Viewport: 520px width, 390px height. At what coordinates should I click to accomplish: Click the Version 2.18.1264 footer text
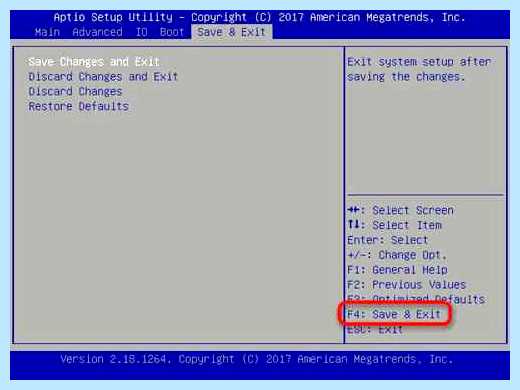pyautogui.click(x=256, y=359)
